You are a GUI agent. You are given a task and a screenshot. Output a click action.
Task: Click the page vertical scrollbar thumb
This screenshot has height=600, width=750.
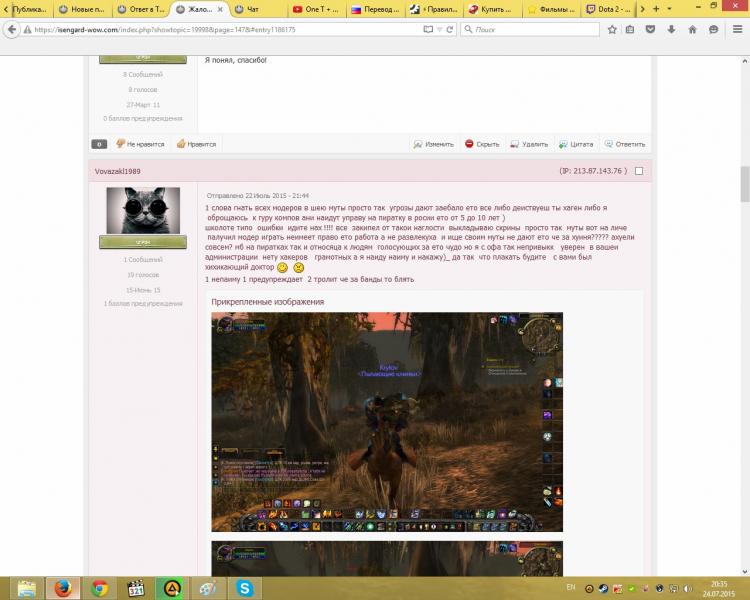745,184
